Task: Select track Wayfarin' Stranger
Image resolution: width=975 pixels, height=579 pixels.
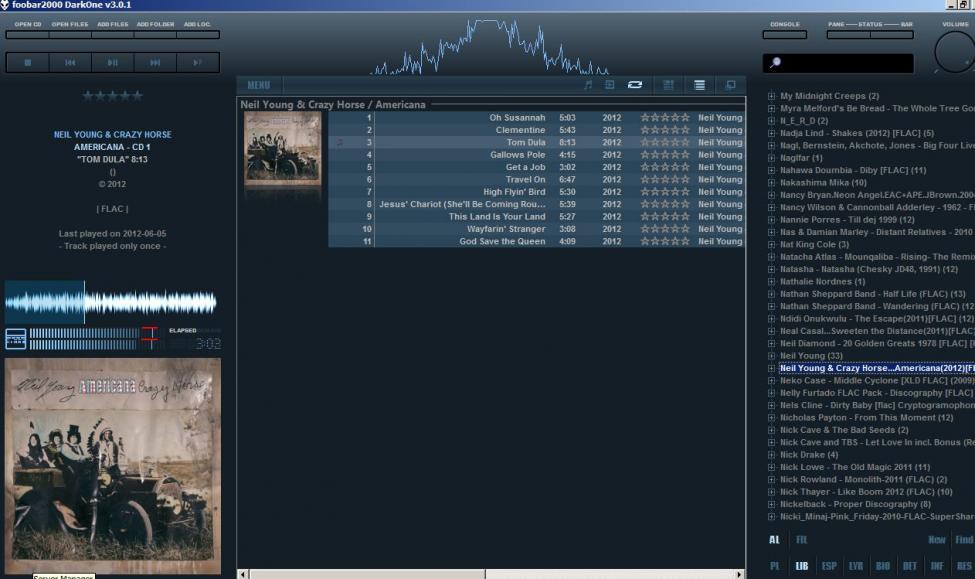Action: (x=536, y=229)
